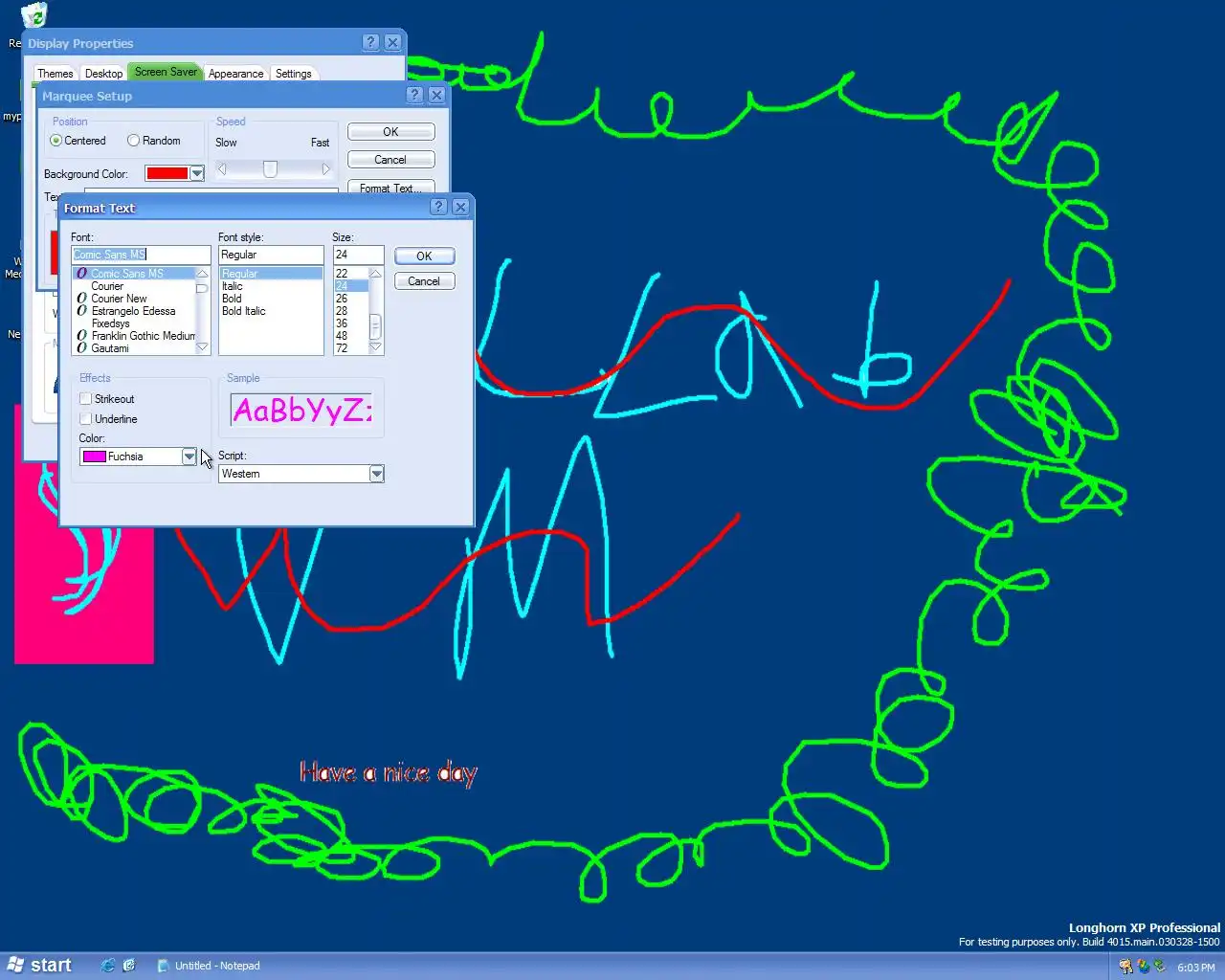Image resolution: width=1225 pixels, height=980 pixels.
Task: Click the Speed slider left arrow
Action: click(x=222, y=169)
